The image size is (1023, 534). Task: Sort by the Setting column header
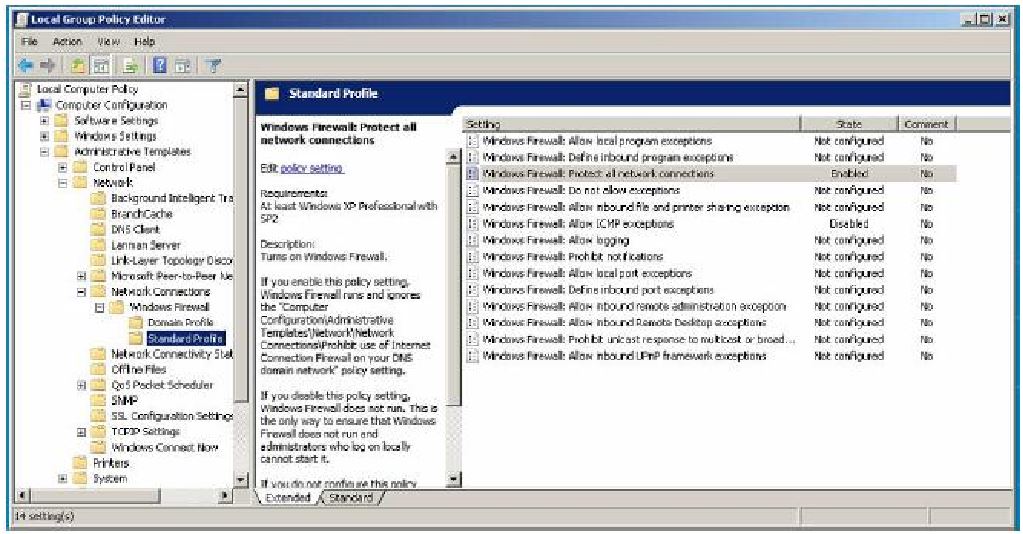point(632,124)
